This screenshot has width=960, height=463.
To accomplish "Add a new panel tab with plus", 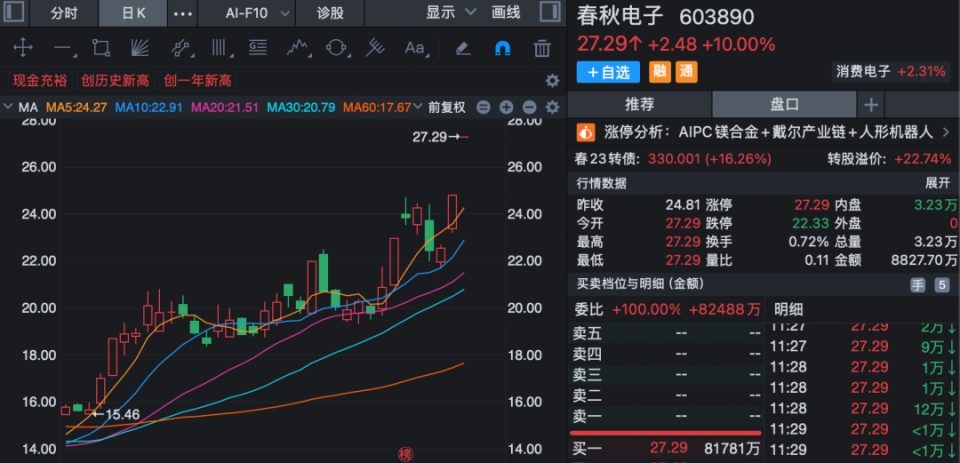I will coord(871,105).
